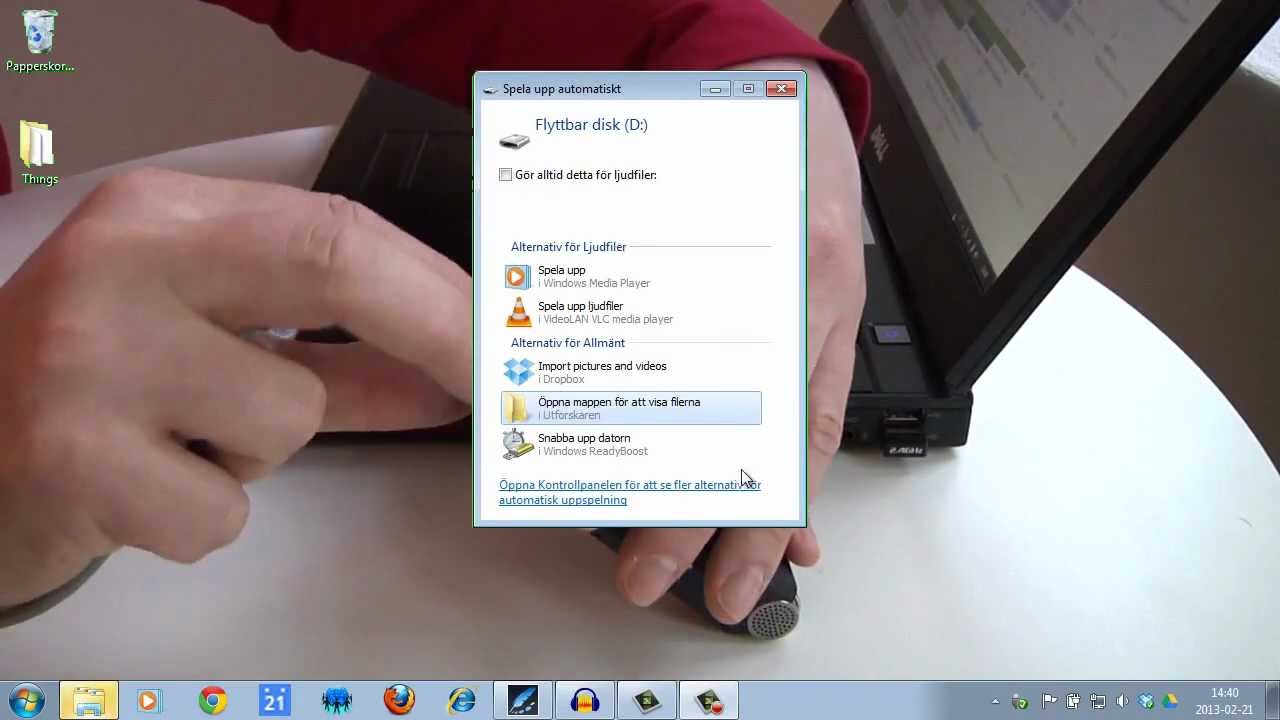The height and width of the screenshot is (720, 1280).
Task: Click the disabled maximize button in dialog
Action: (x=748, y=89)
